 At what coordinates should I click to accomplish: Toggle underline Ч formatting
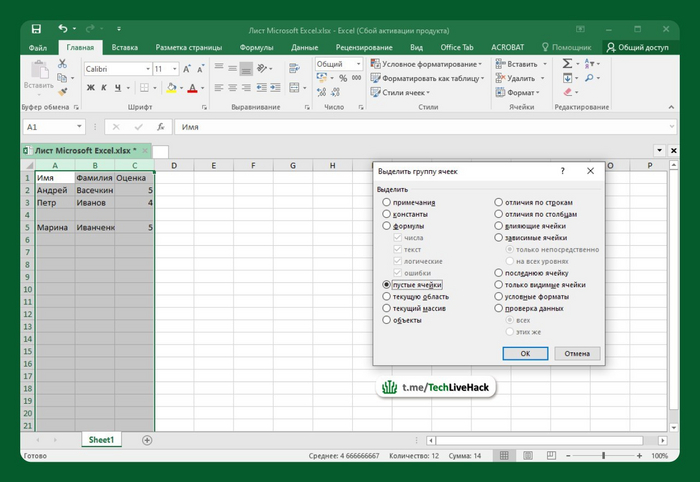click(x=117, y=87)
